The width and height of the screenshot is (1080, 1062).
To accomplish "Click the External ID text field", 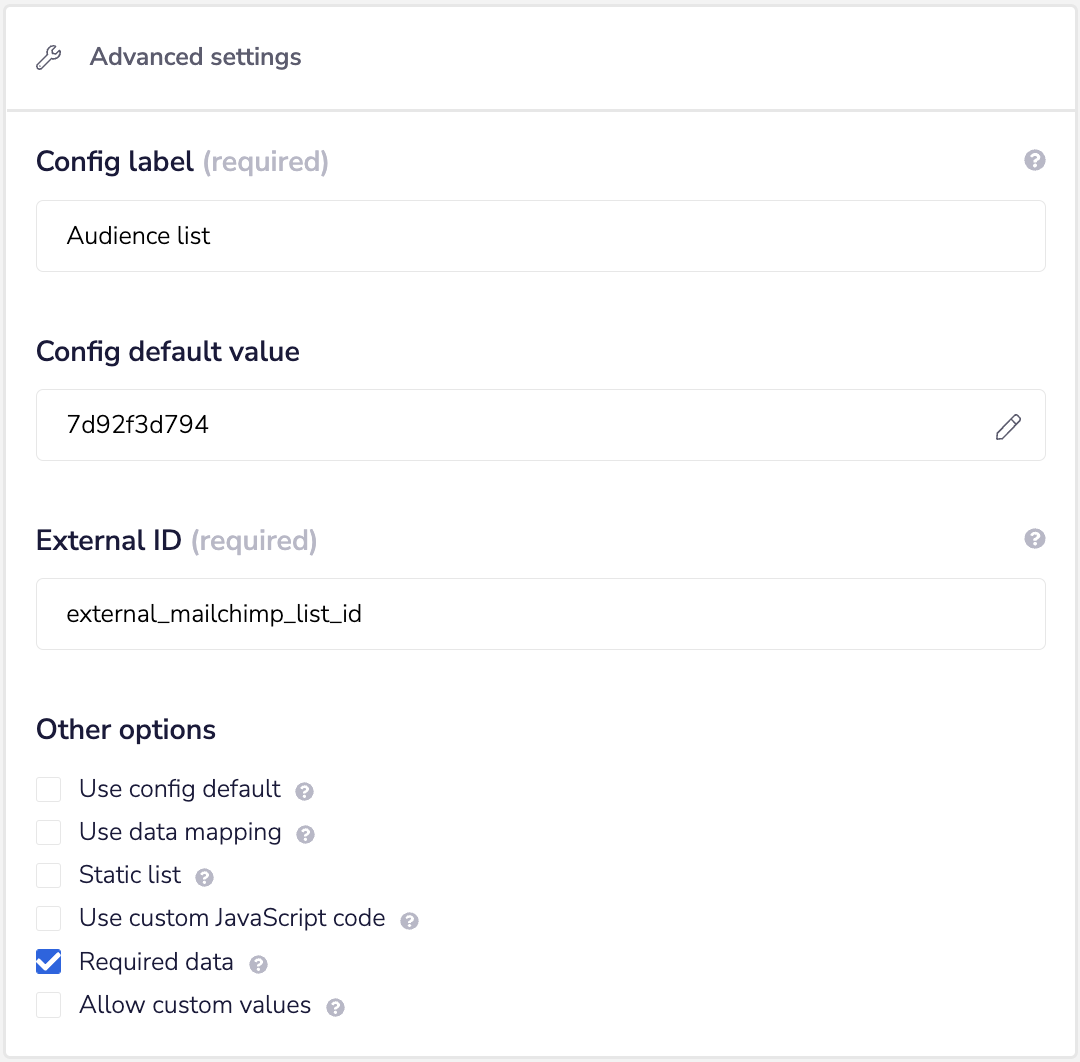I will 540,614.
